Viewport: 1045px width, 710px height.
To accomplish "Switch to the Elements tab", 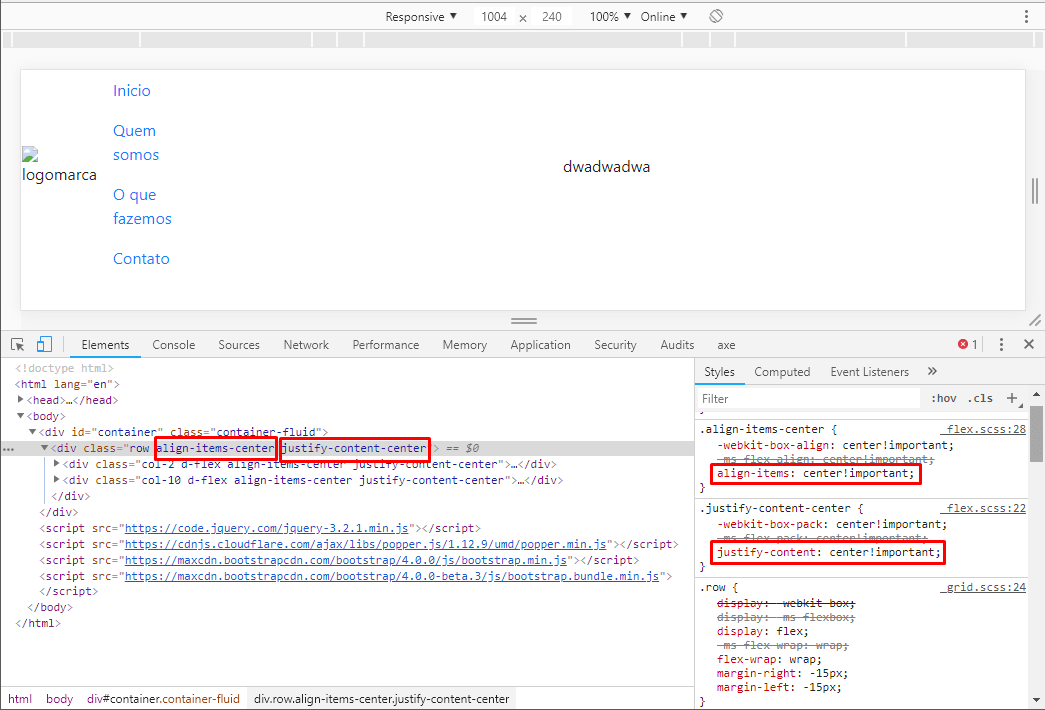I will (105, 345).
